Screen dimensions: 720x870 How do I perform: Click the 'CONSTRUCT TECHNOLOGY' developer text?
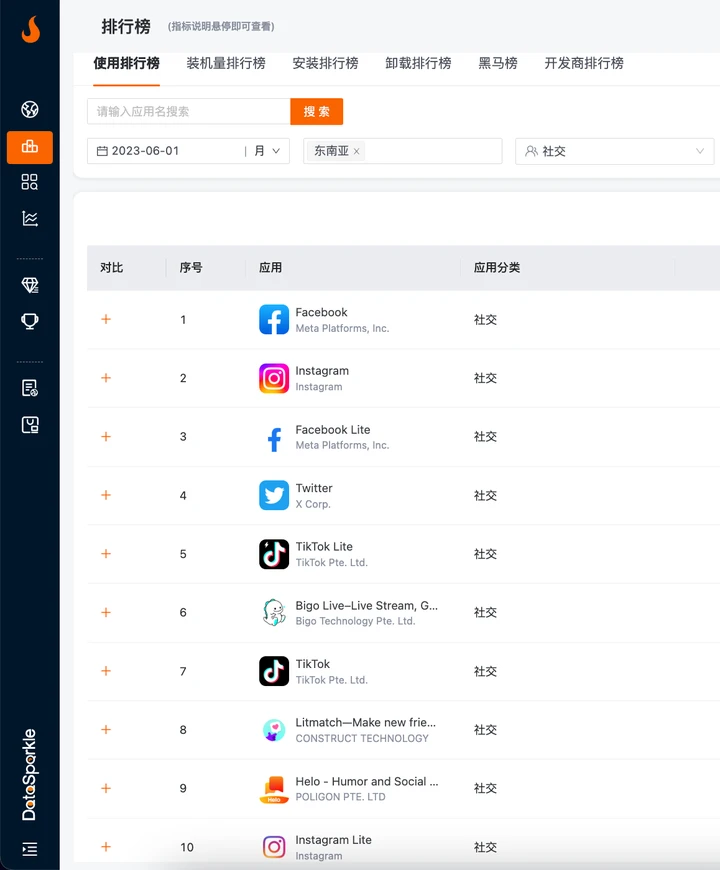tap(362, 738)
